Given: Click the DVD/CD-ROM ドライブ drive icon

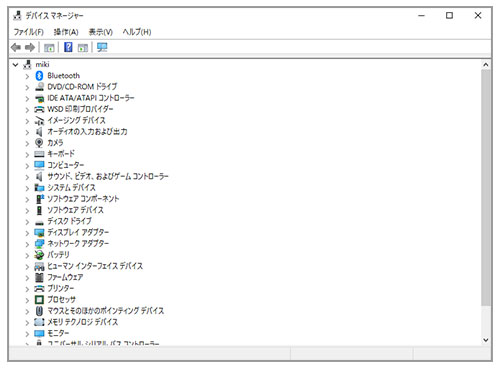Looking at the screenshot, I should click(x=39, y=87).
